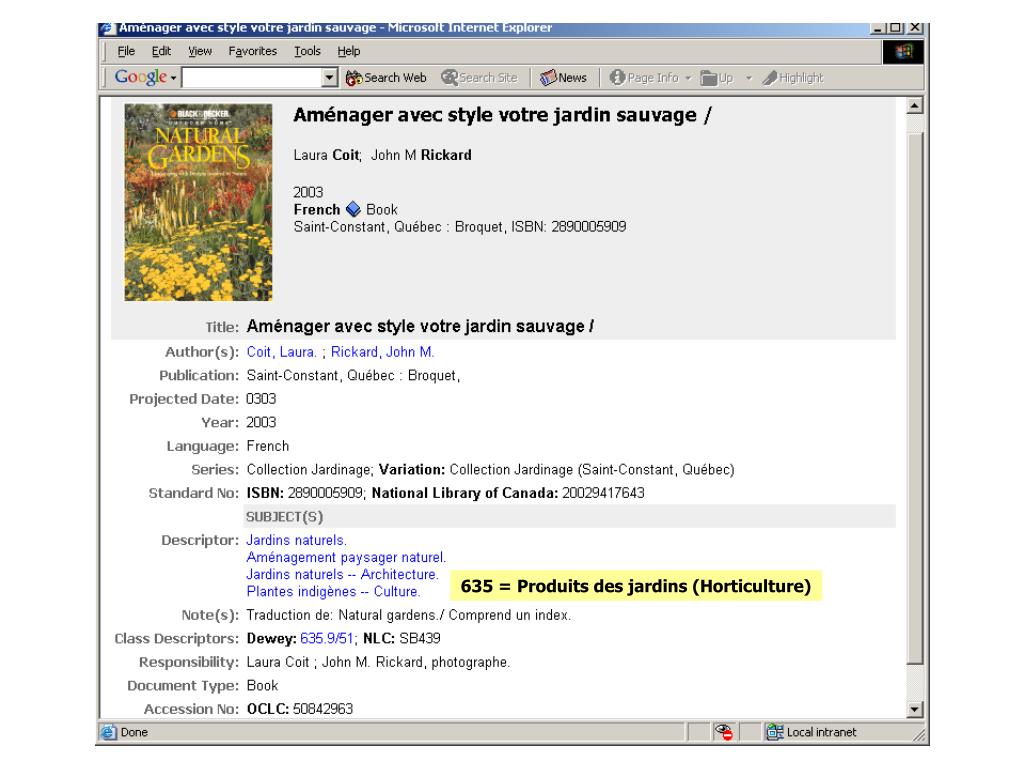Screen dimensions: 1024x768
Task: Follow the Rickard, John M. author link
Action: 382,352
